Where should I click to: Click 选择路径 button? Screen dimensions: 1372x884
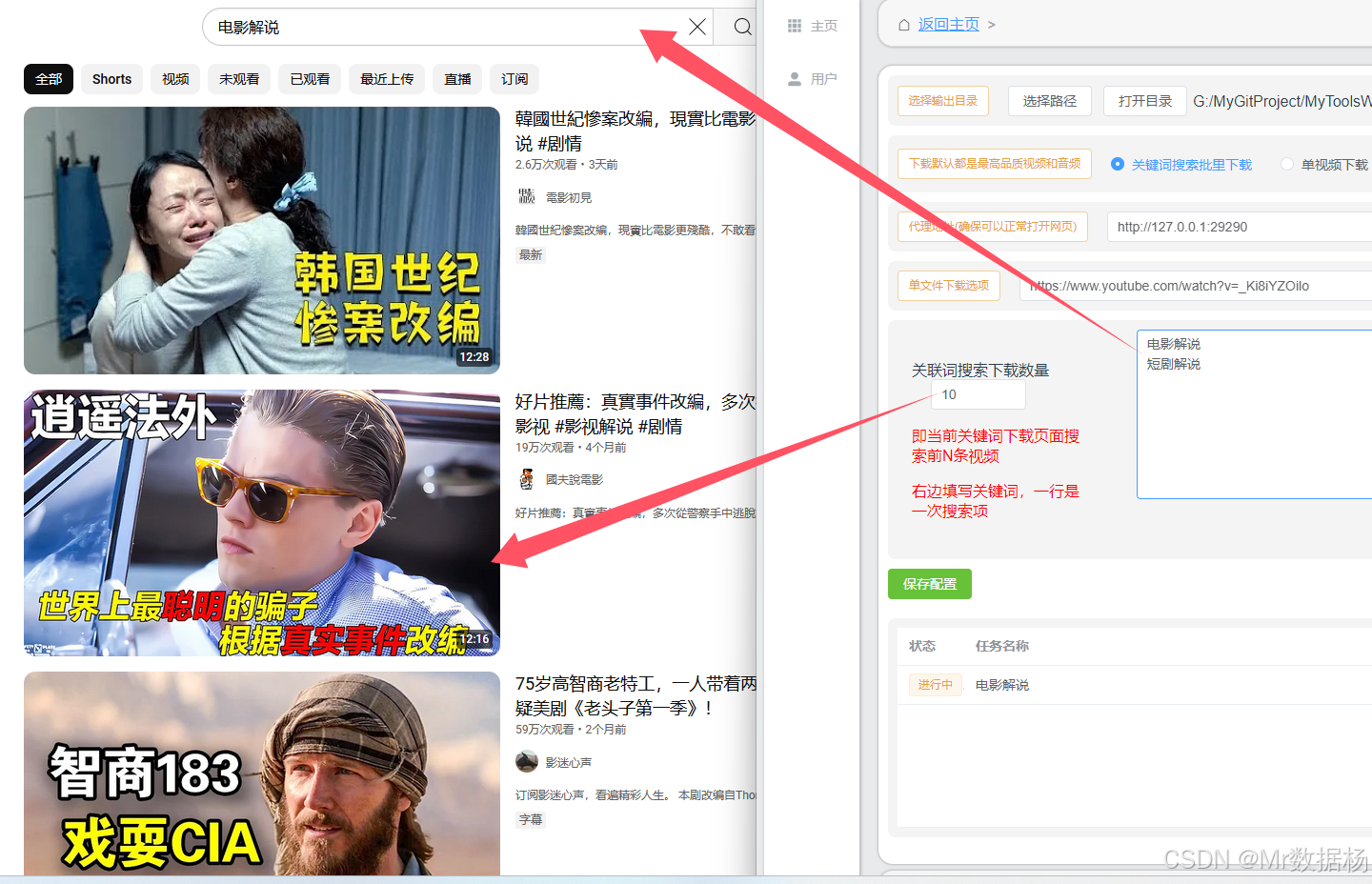pyautogui.click(x=1050, y=100)
